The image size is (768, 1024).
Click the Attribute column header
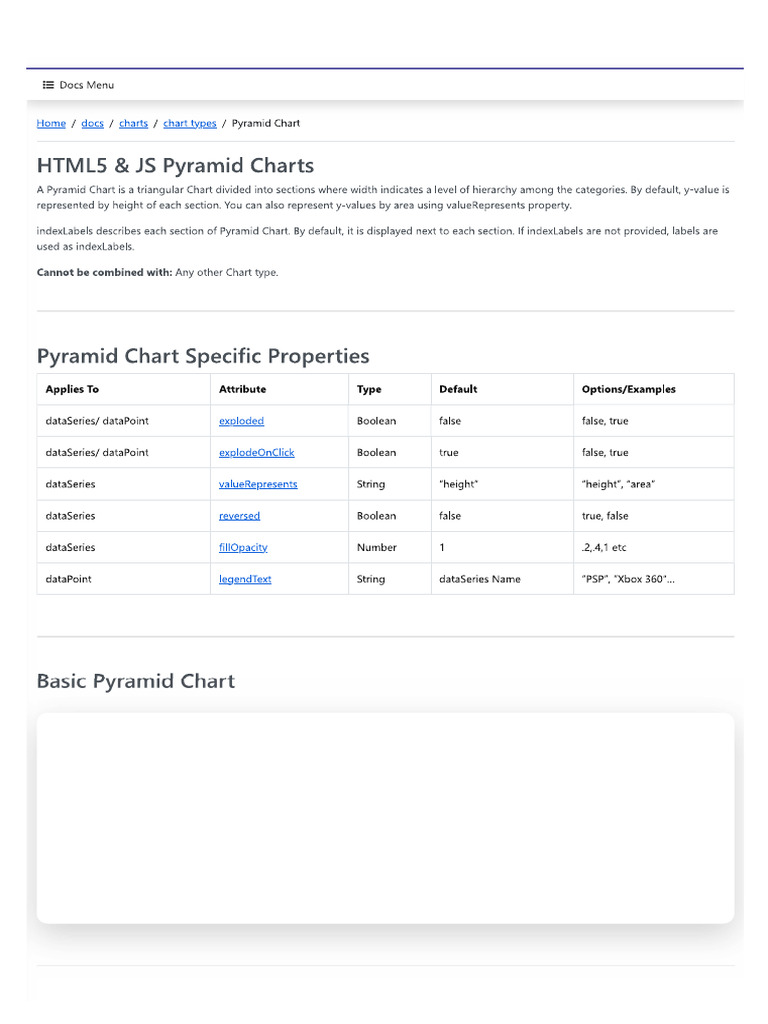(x=242, y=389)
